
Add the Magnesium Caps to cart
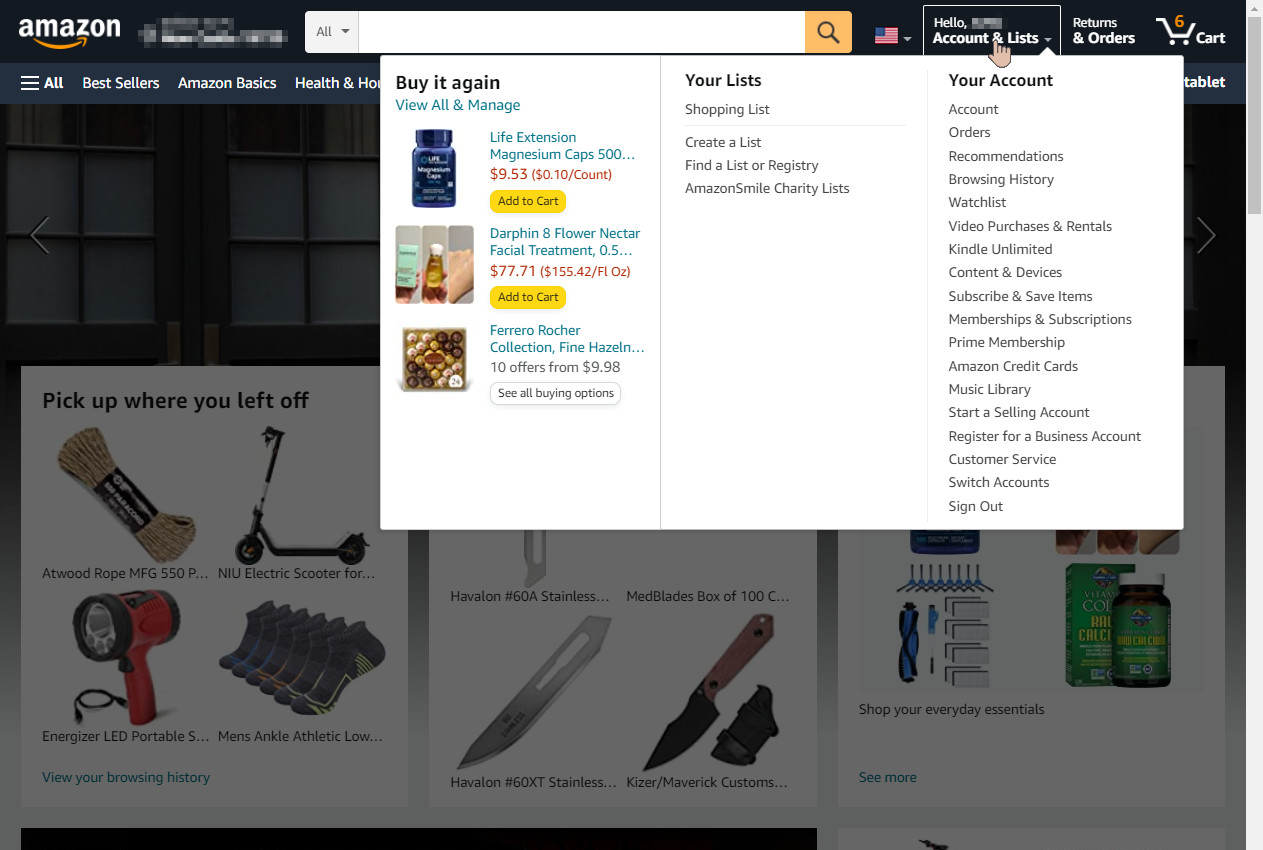(x=528, y=201)
